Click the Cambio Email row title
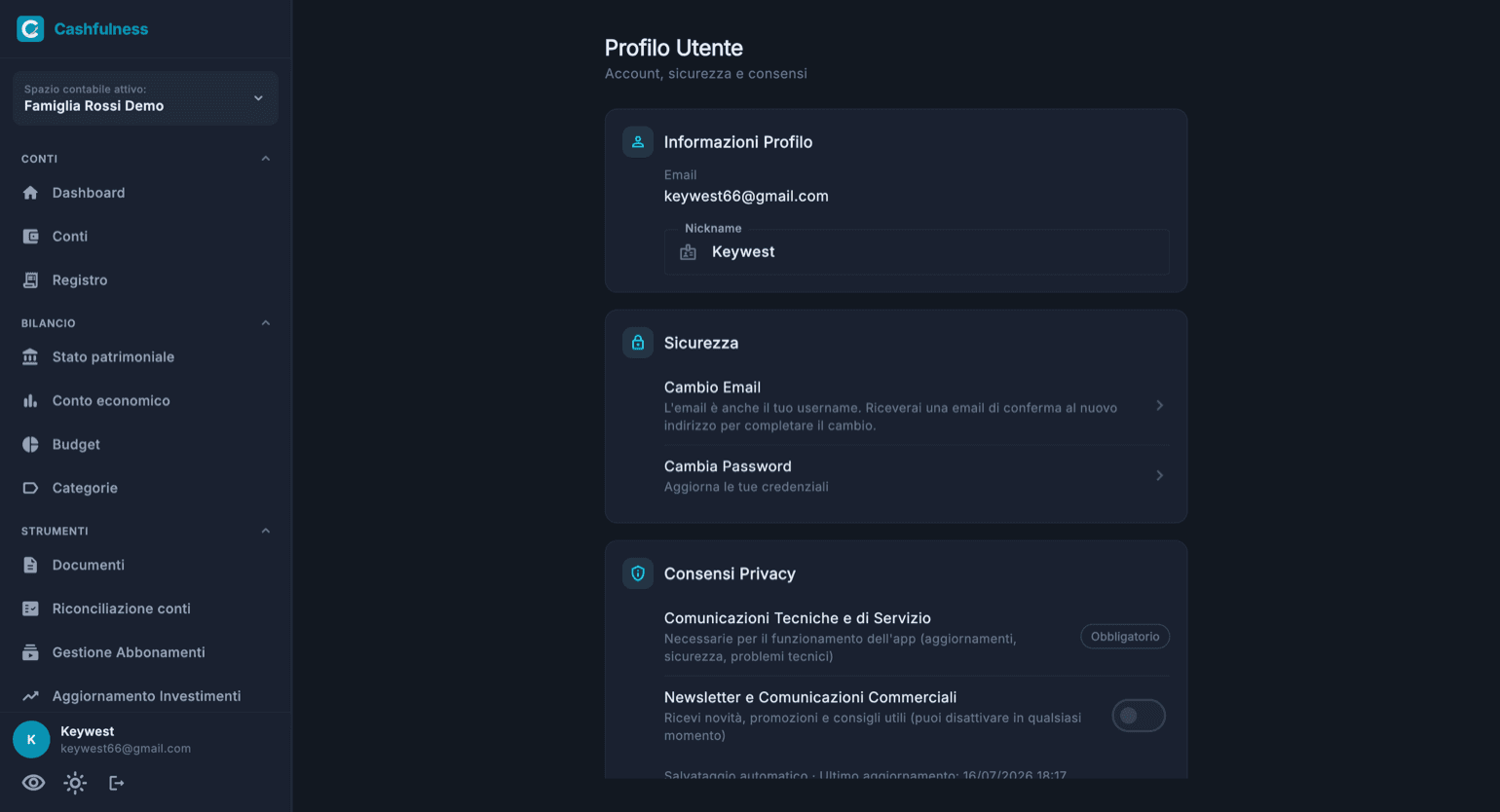 [712, 388]
